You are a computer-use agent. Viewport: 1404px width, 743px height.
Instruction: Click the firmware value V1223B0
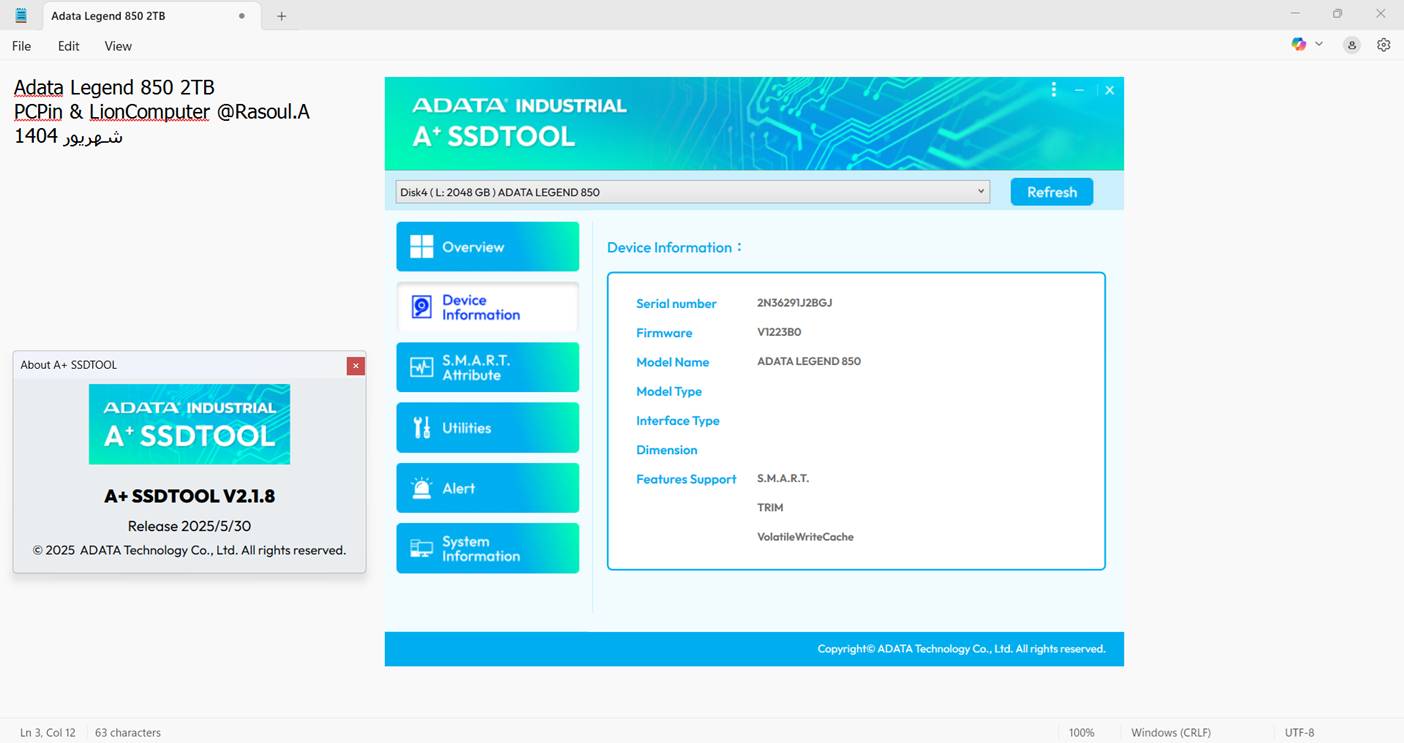click(779, 332)
